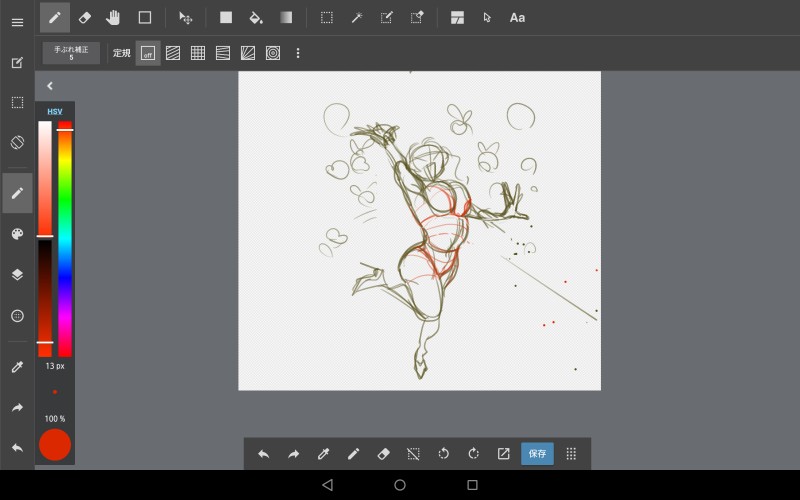Select the Eraser tool in top toolbar

[x=85, y=17]
